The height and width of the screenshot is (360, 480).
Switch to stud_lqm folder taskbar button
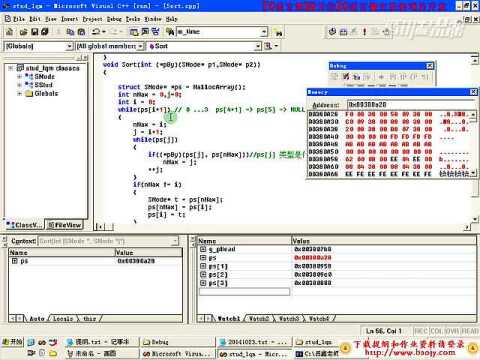pyautogui.click(x=315, y=342)
